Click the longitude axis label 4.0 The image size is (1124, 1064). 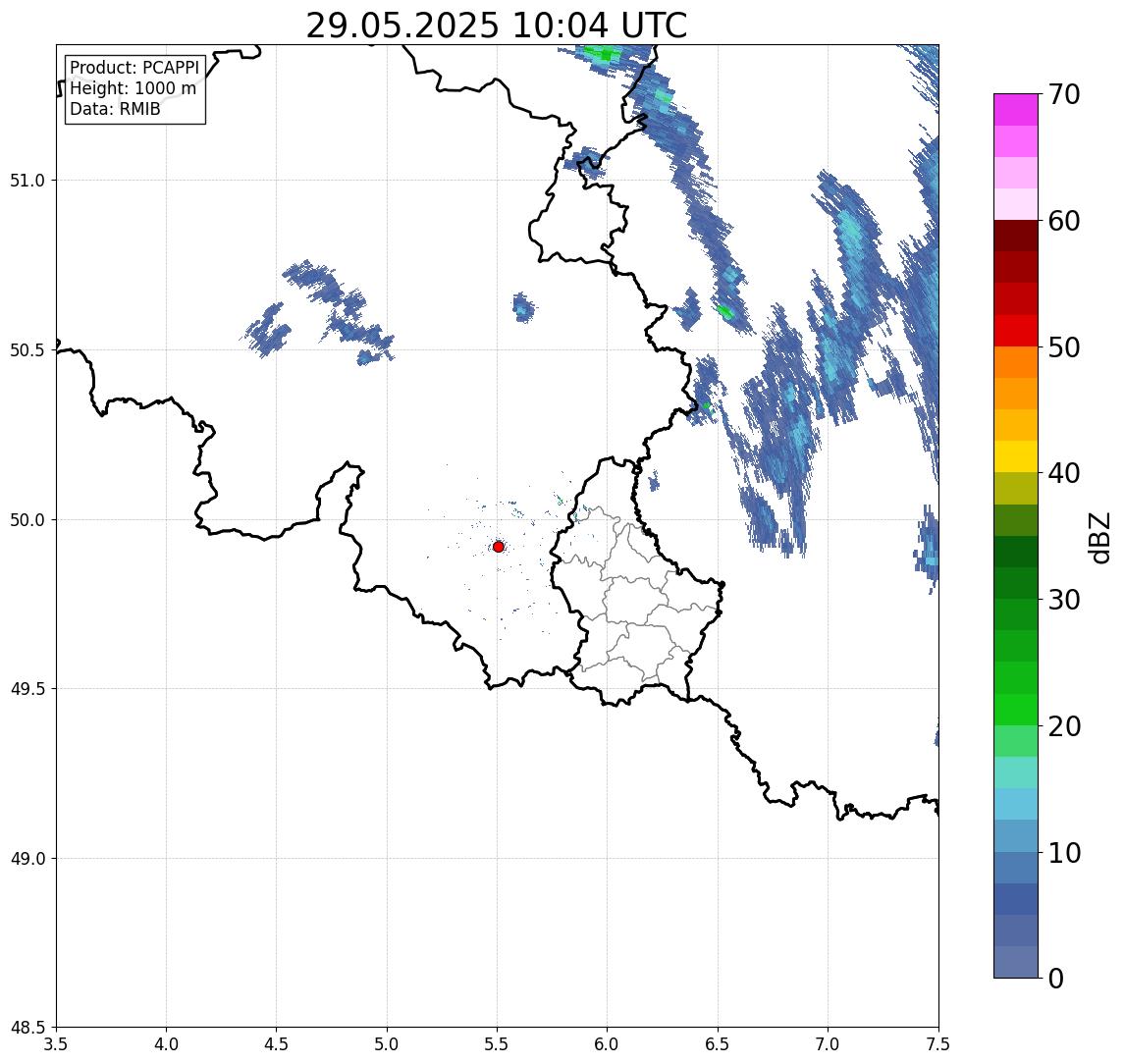click(166, 1044)
